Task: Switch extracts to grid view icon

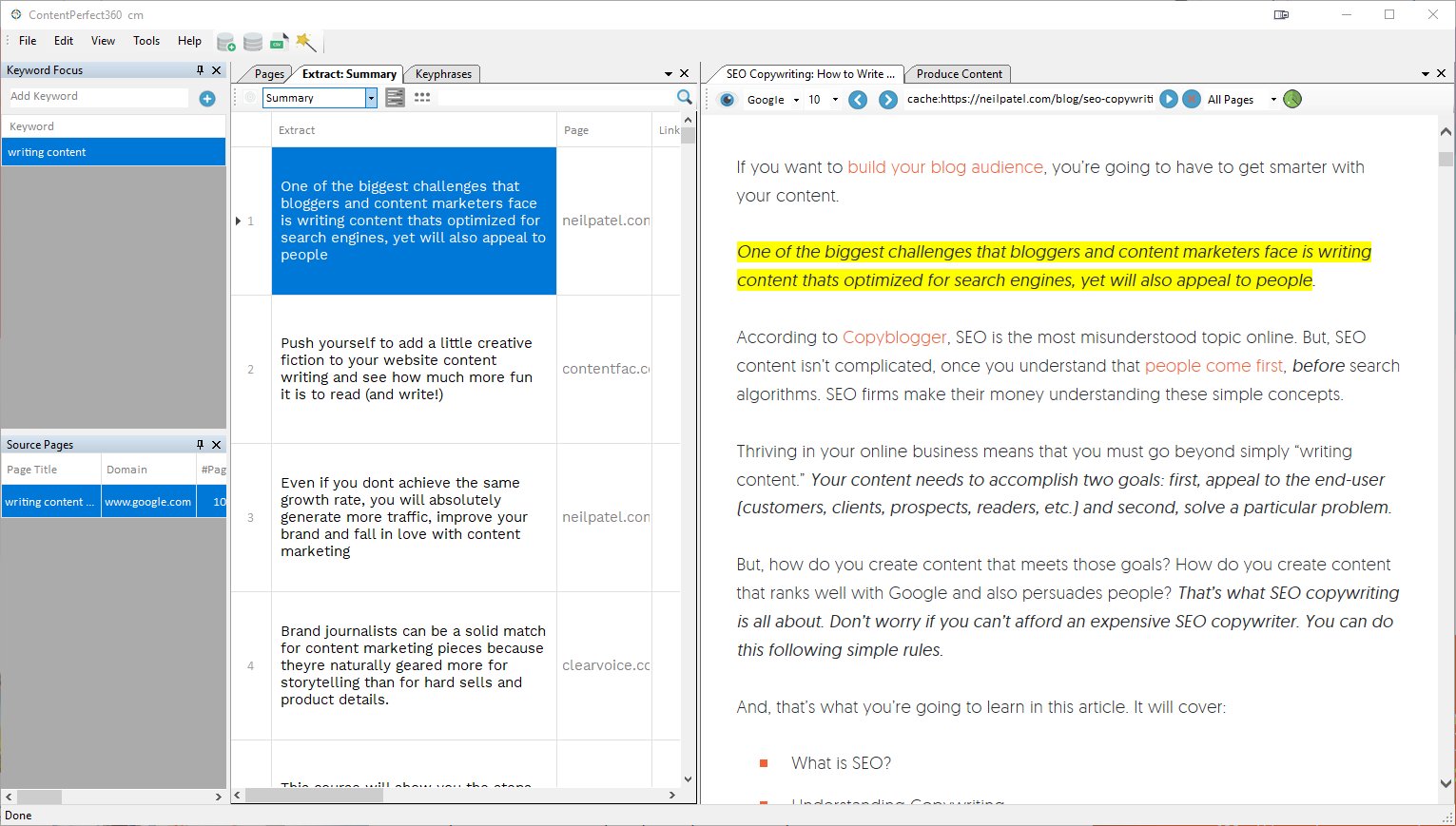Action: (x=422, y=96)
